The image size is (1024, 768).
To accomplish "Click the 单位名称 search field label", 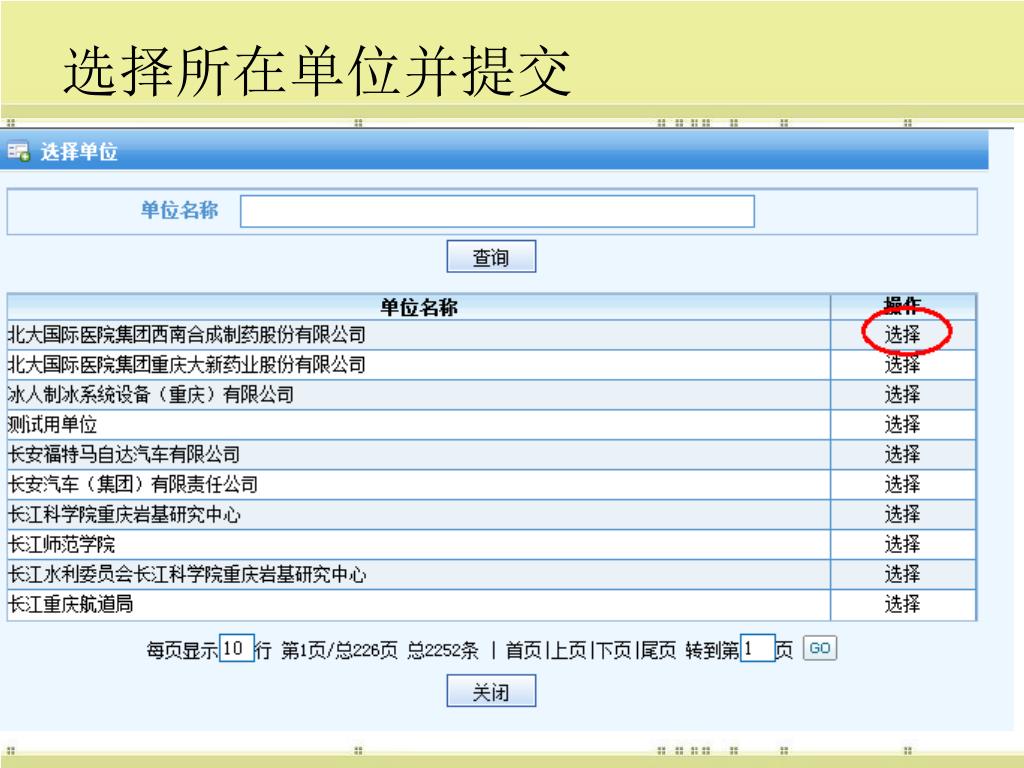I will point(179,210).
